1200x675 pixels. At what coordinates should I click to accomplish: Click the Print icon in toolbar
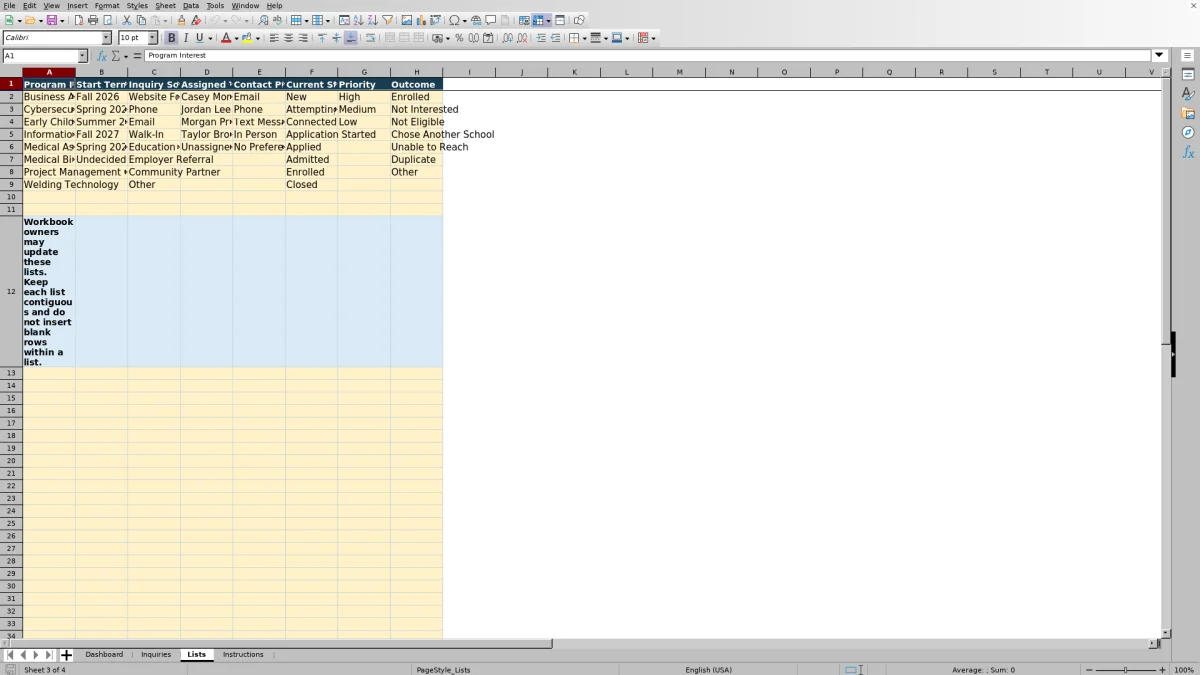[x=93, y=20]
